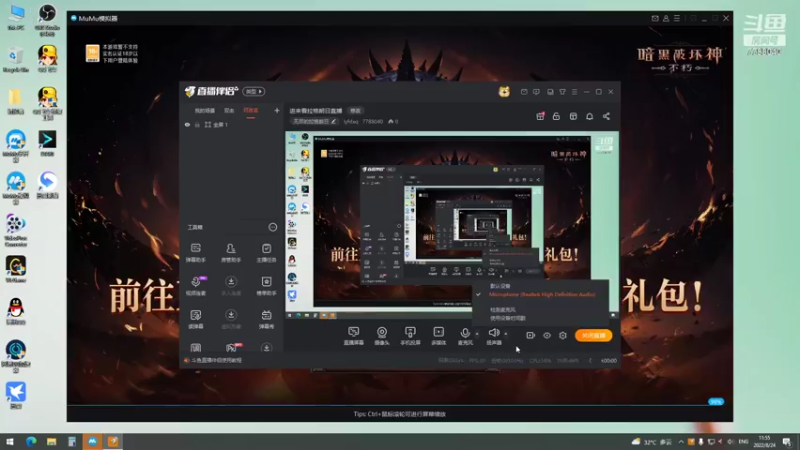Click MuMu window user account icon

coord(666,18)
